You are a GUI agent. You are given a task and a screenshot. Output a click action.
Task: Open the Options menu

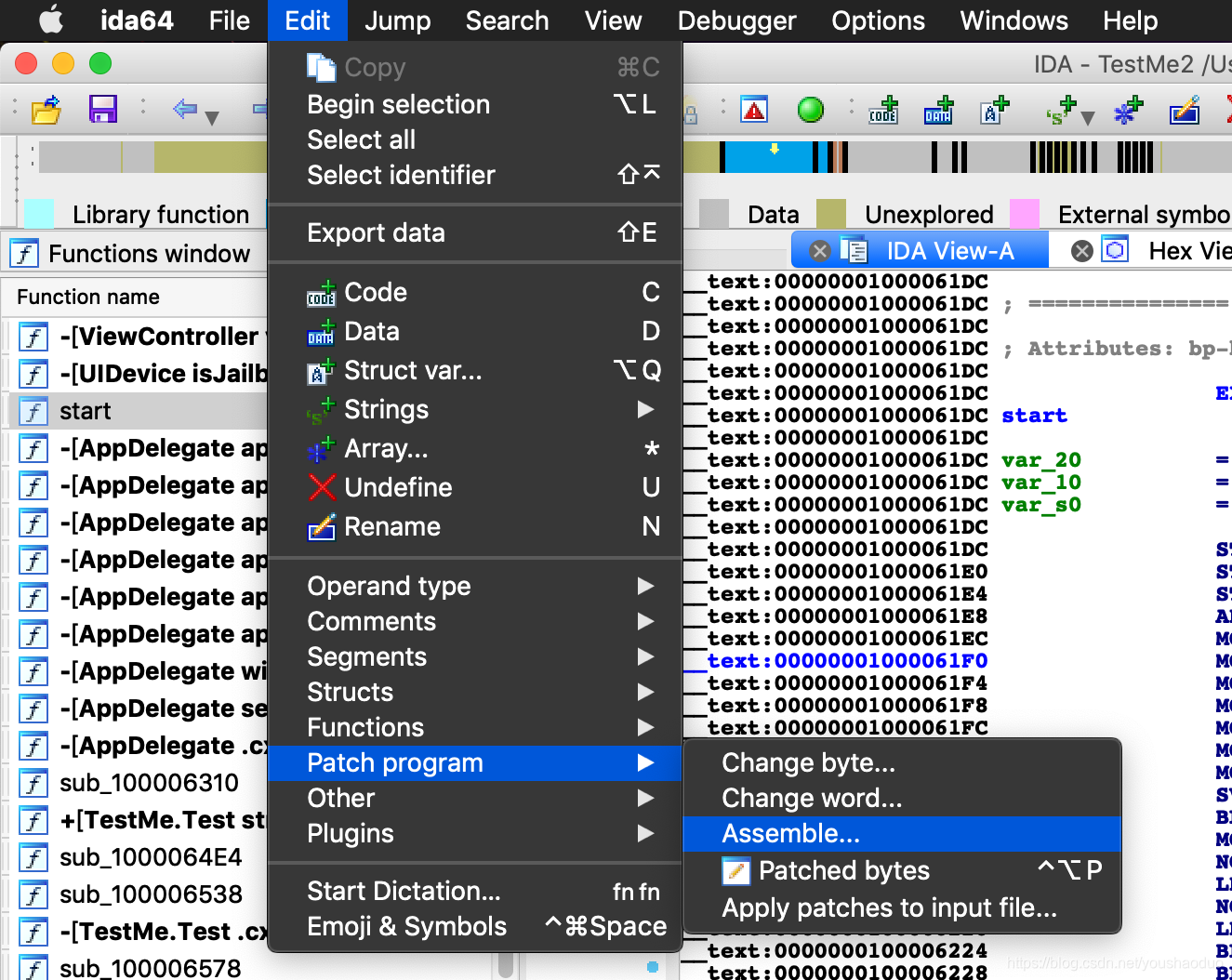point(878,20)
